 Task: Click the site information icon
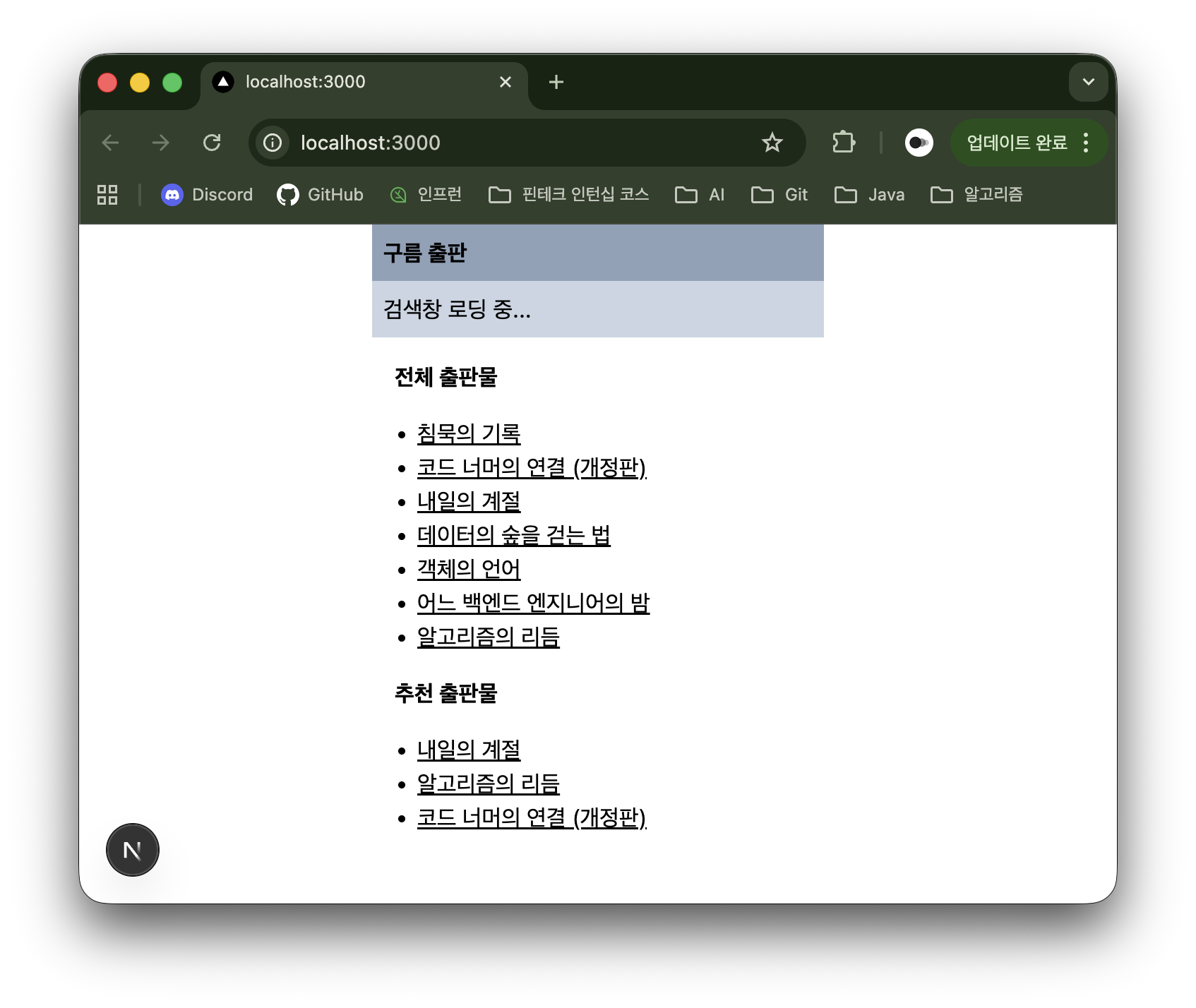(x=273, y=143)
